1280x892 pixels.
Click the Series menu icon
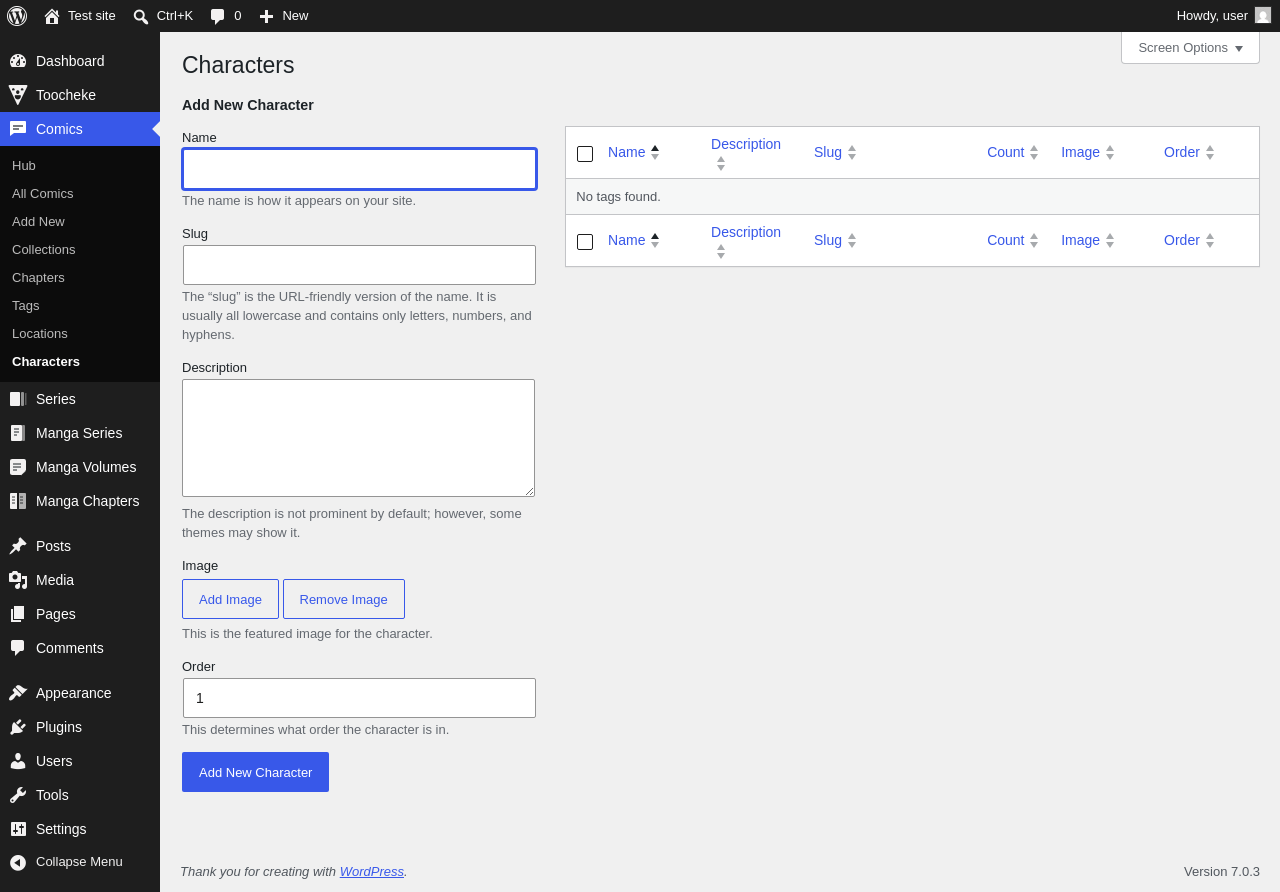coord(18,399)
